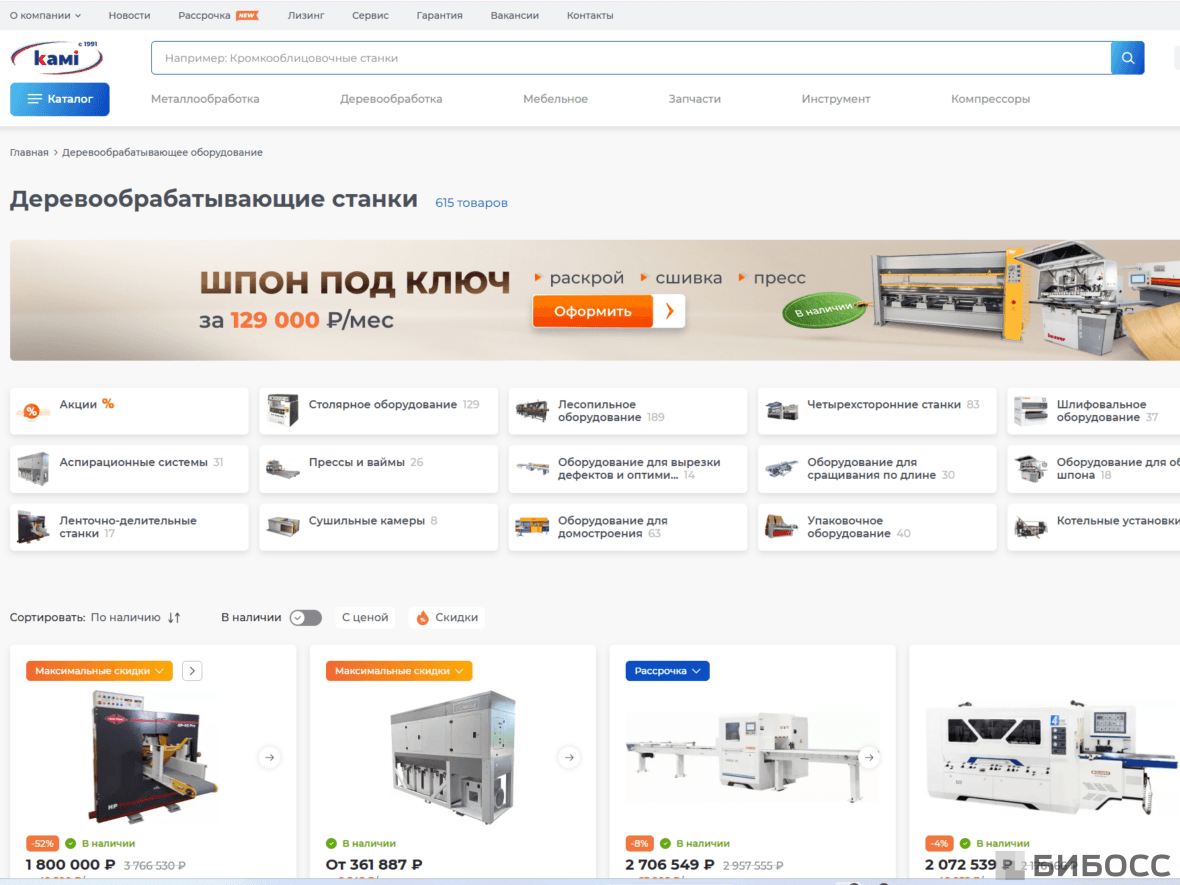
Task: Click the price 1 800 000 ₽
Action: (x=71, y=865)
